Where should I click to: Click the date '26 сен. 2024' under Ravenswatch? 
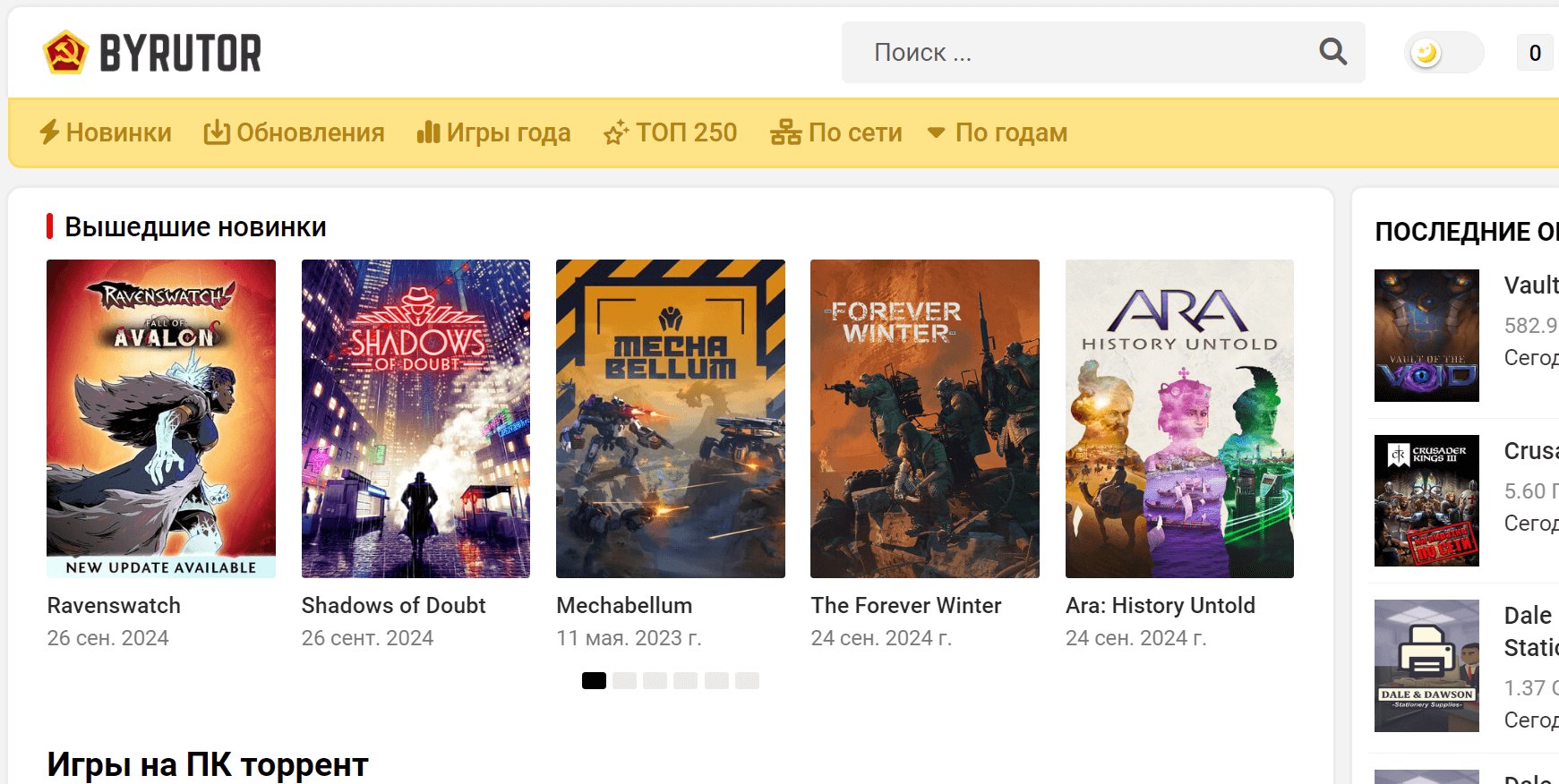pos(107,638)
